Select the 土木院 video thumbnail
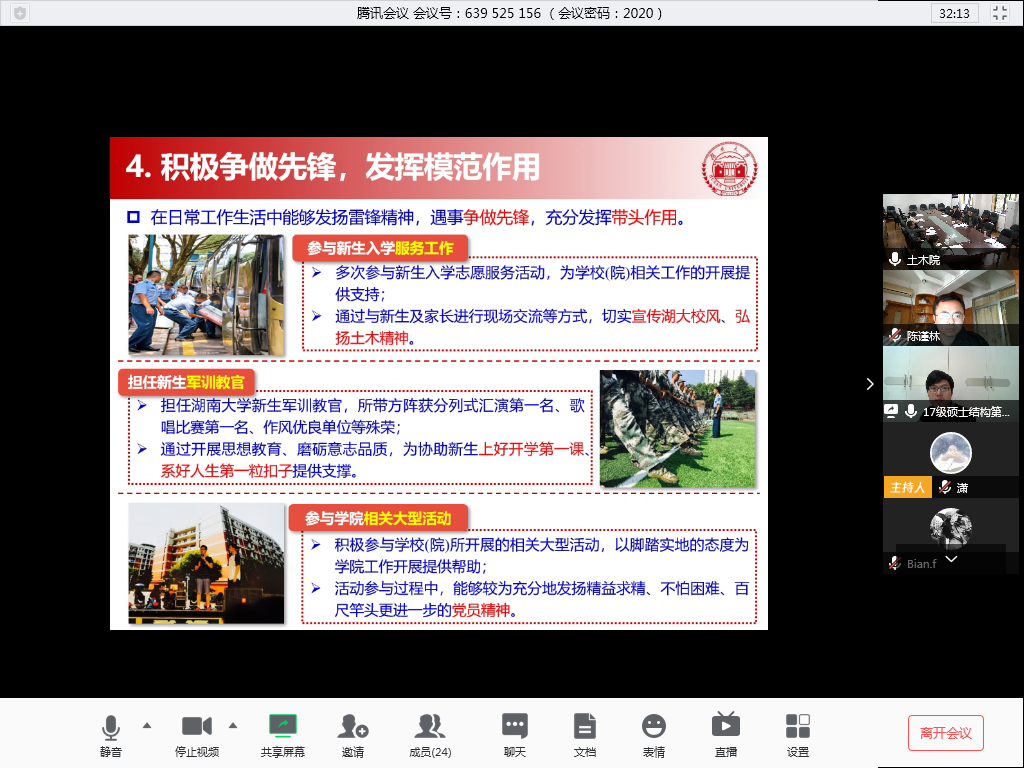1024x768 pixels. [950, 230]
